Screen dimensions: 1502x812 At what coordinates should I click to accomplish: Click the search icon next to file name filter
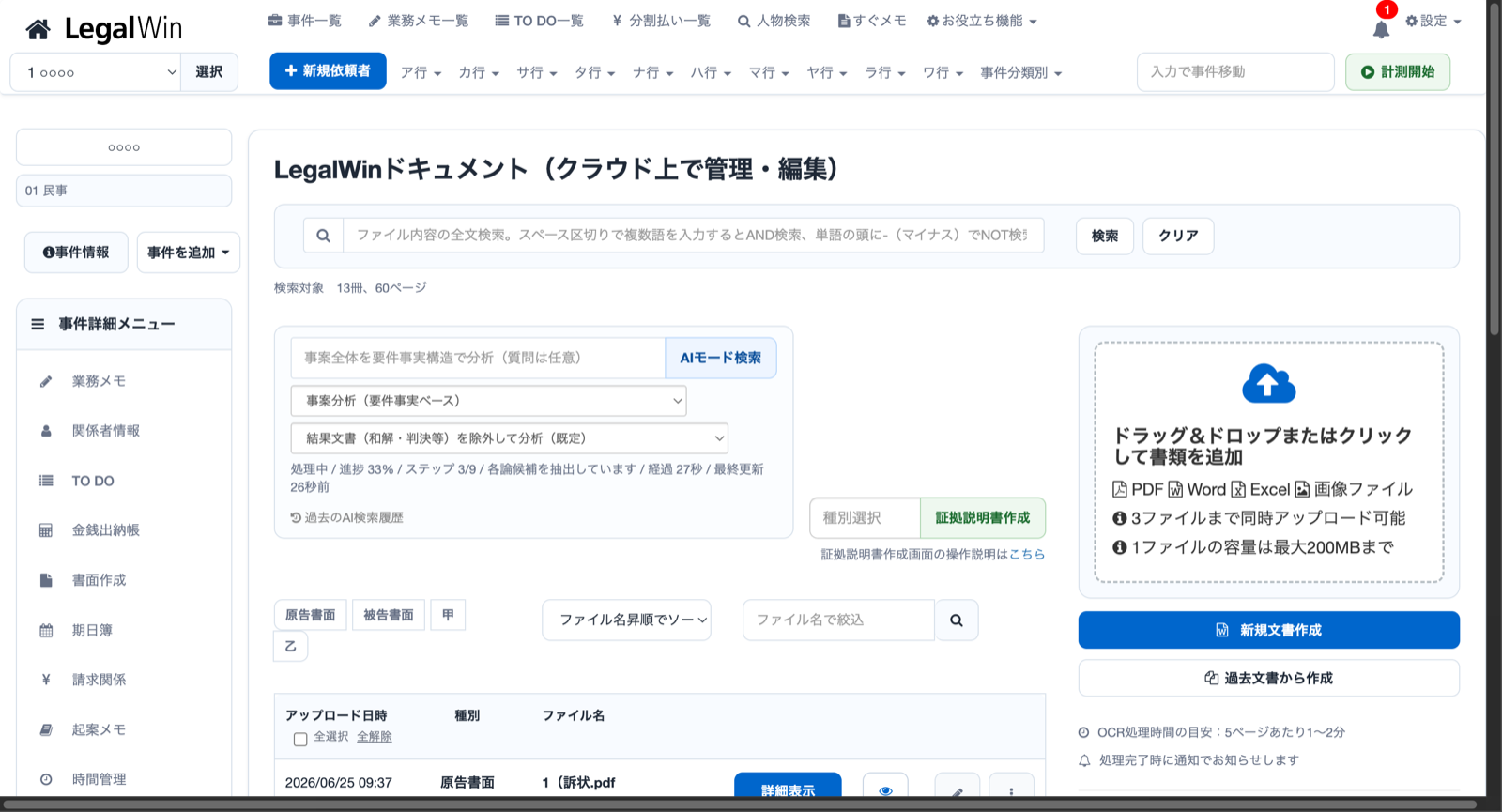coord(957,620)
